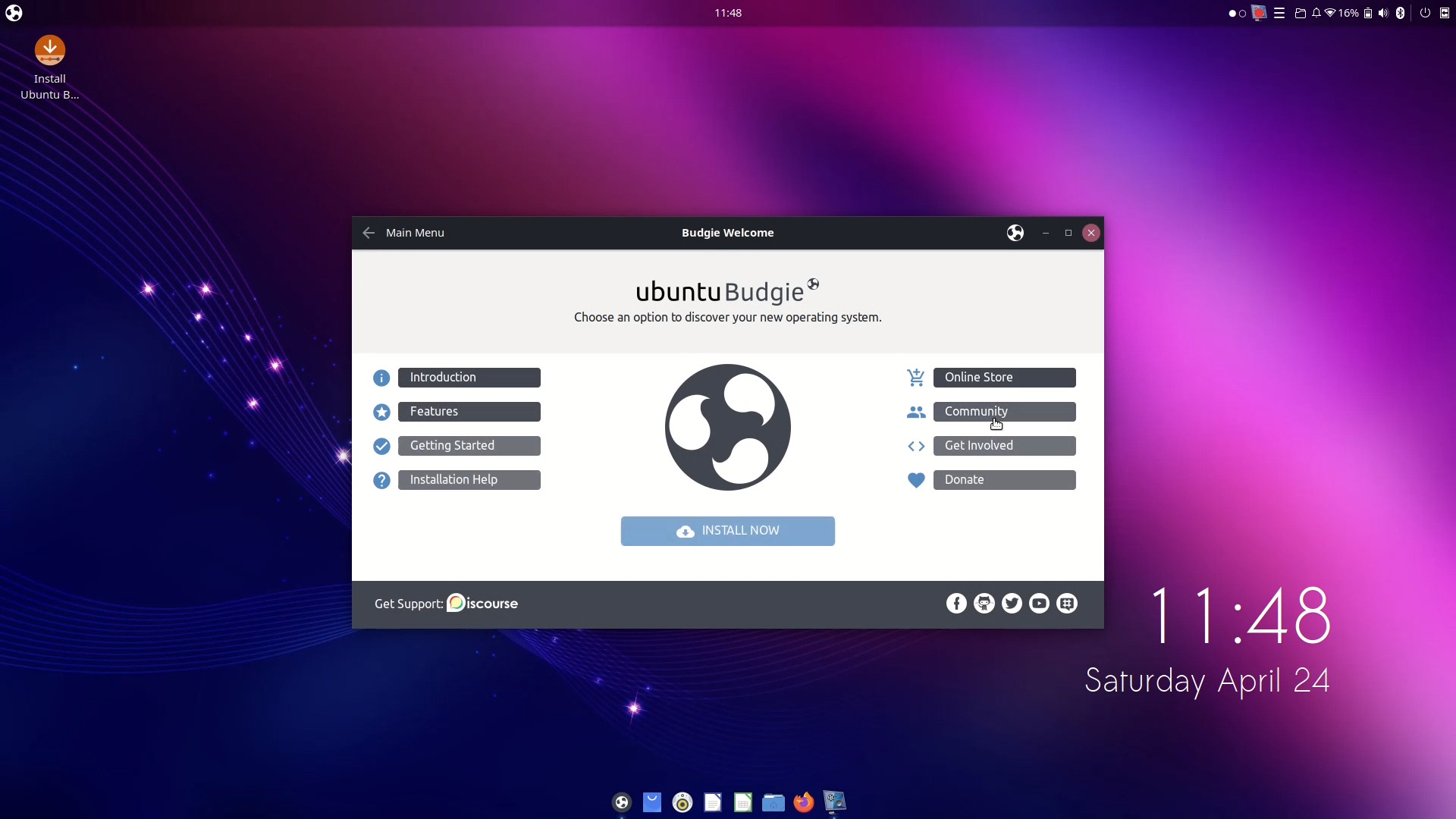This screenshot has width=1456, height=819.
Task: Open the Community page
Action: [x=1004, y=412]
